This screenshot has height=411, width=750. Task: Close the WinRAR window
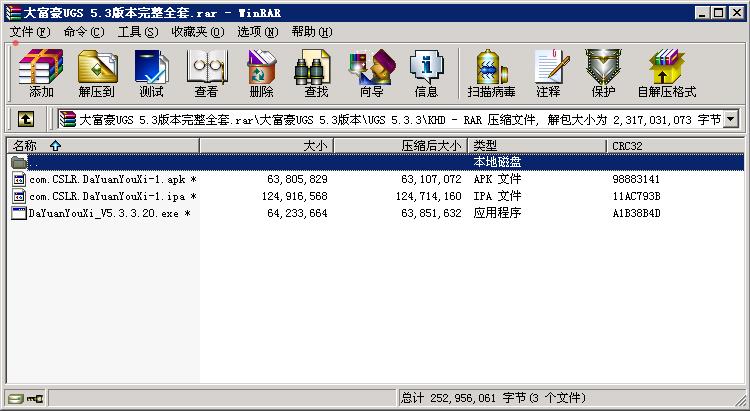[x=737, y=13]
